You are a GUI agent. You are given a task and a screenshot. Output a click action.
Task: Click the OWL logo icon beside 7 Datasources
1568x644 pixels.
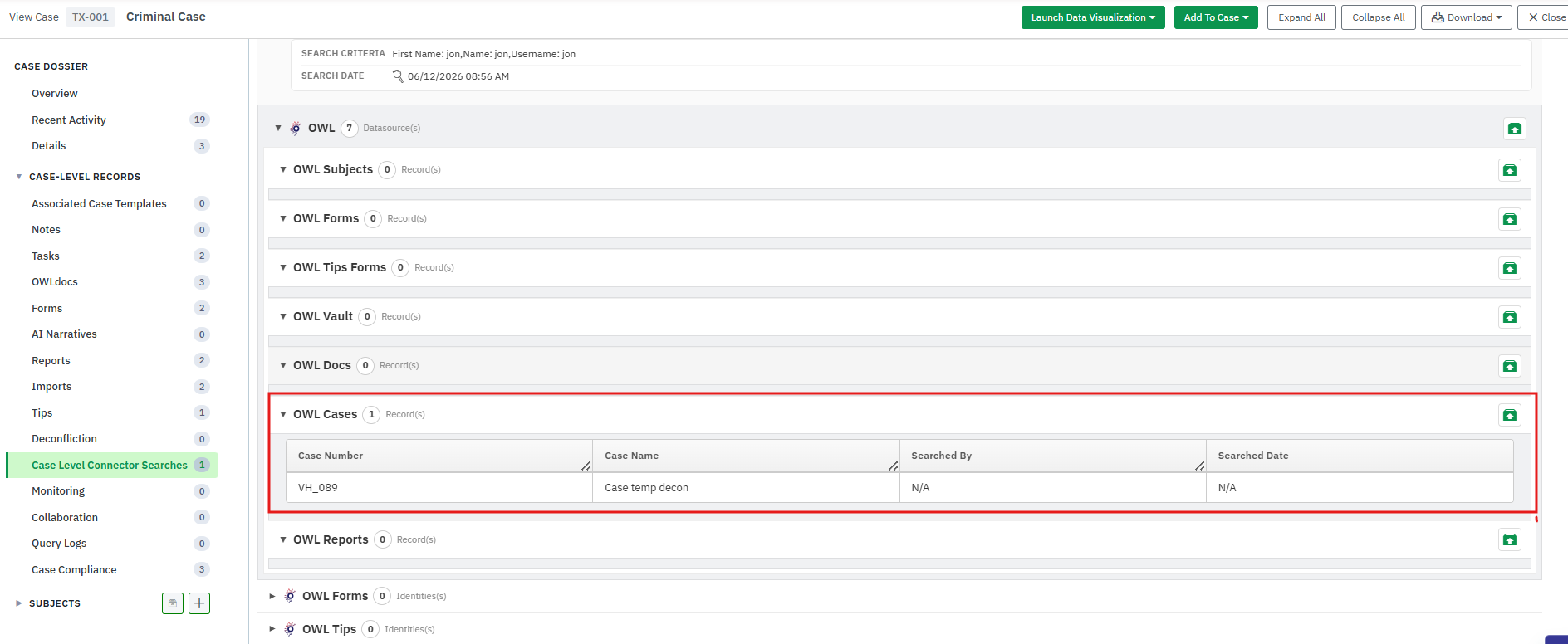coord(296,128)
